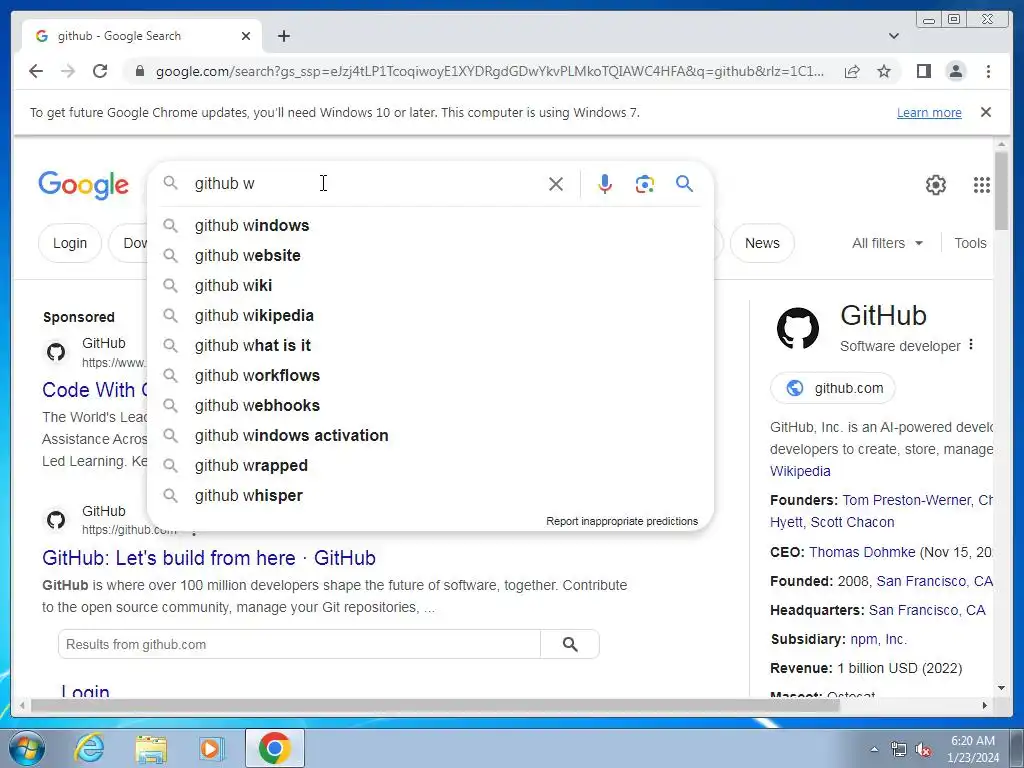Click the browser forward arrow
The height and width of the screenshot is (768, 1024).
[x=68, y=71]
